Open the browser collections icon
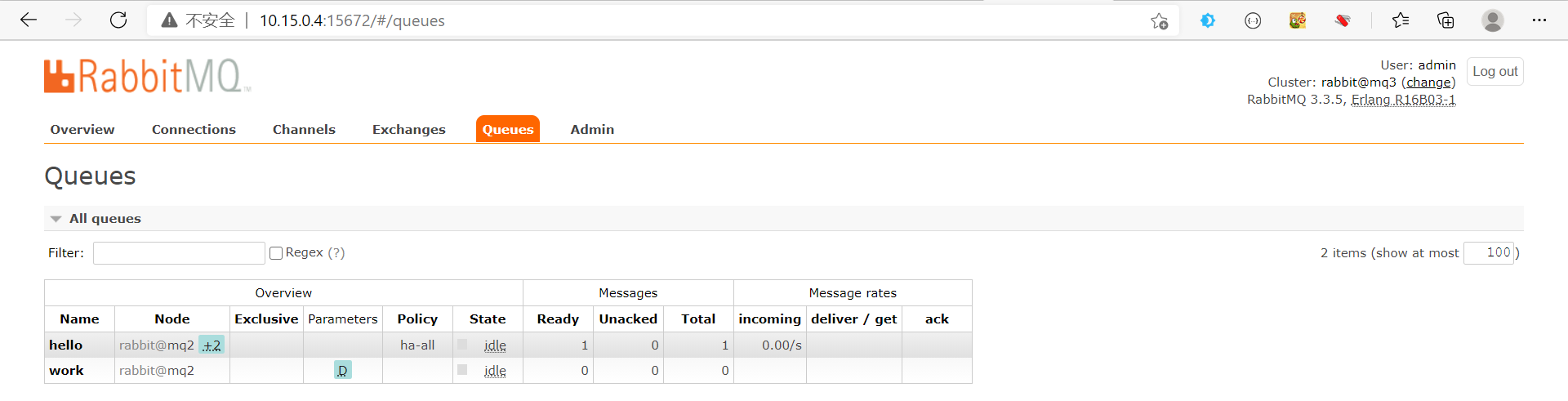 click(x=1445, y=20)
